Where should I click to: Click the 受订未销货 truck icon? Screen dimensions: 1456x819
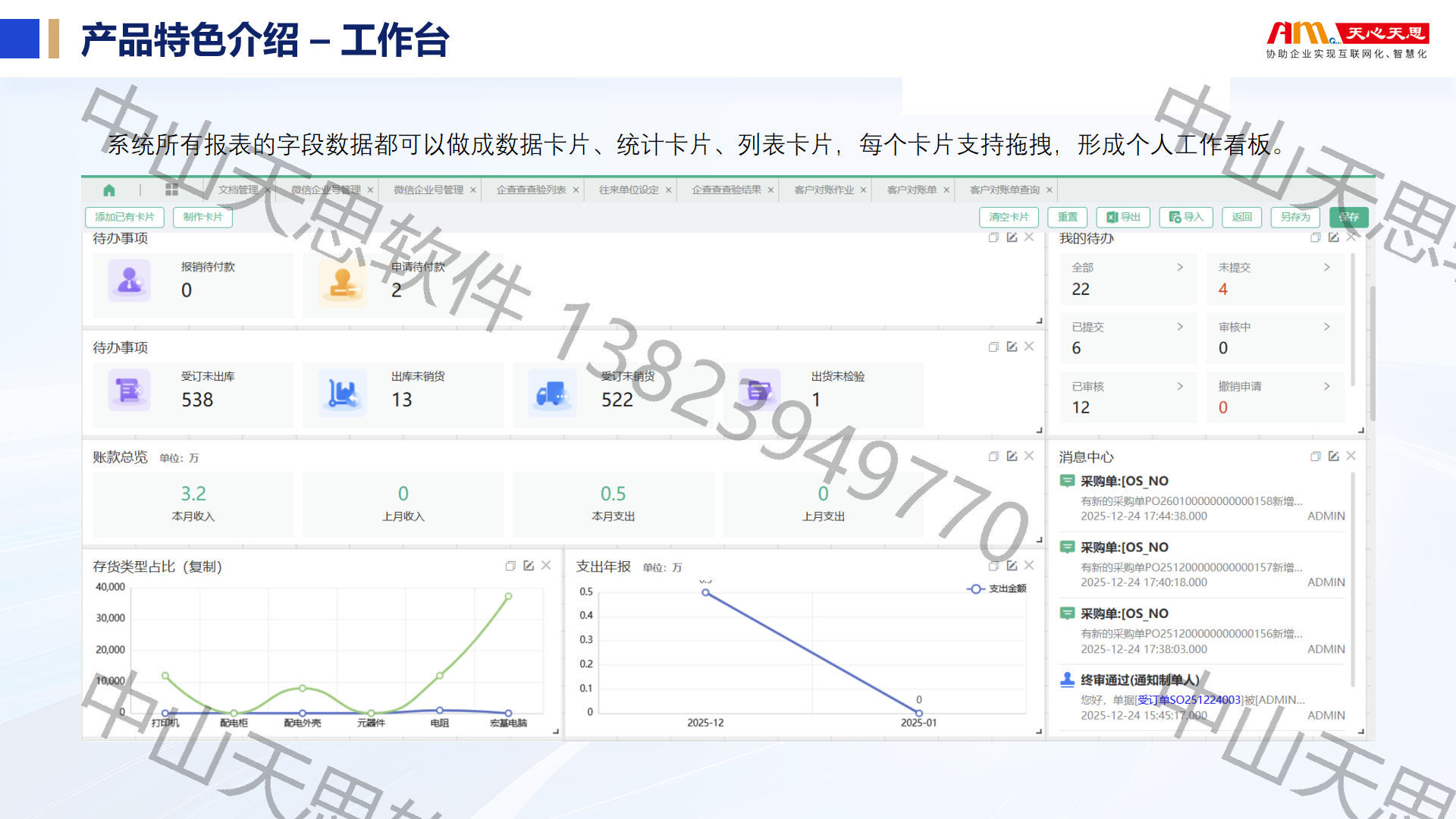(553, 393)
